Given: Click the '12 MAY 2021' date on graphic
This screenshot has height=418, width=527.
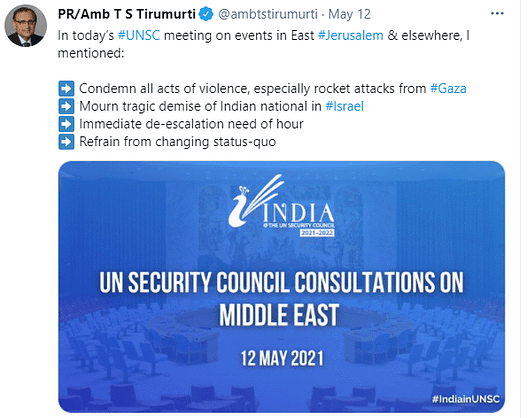Looking at the screenshot, I should (282, 358).
